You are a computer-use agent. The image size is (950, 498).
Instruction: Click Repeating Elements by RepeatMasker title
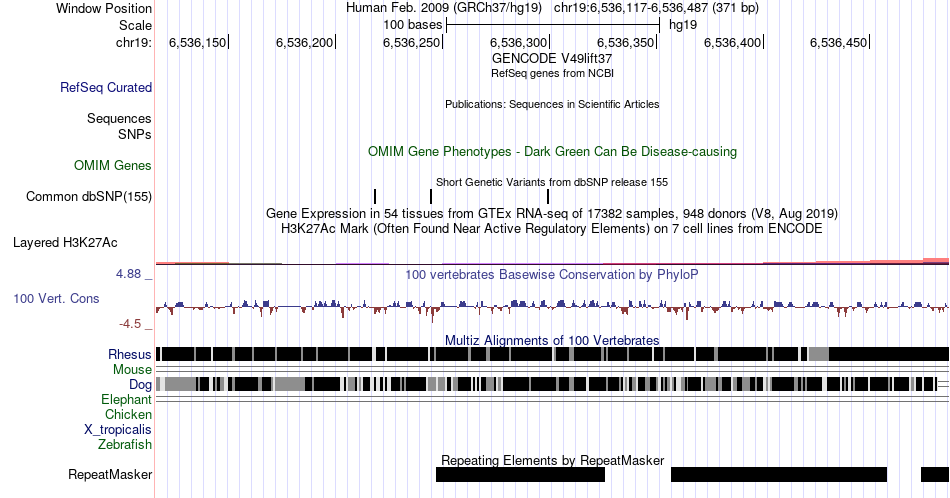point(552,460)
